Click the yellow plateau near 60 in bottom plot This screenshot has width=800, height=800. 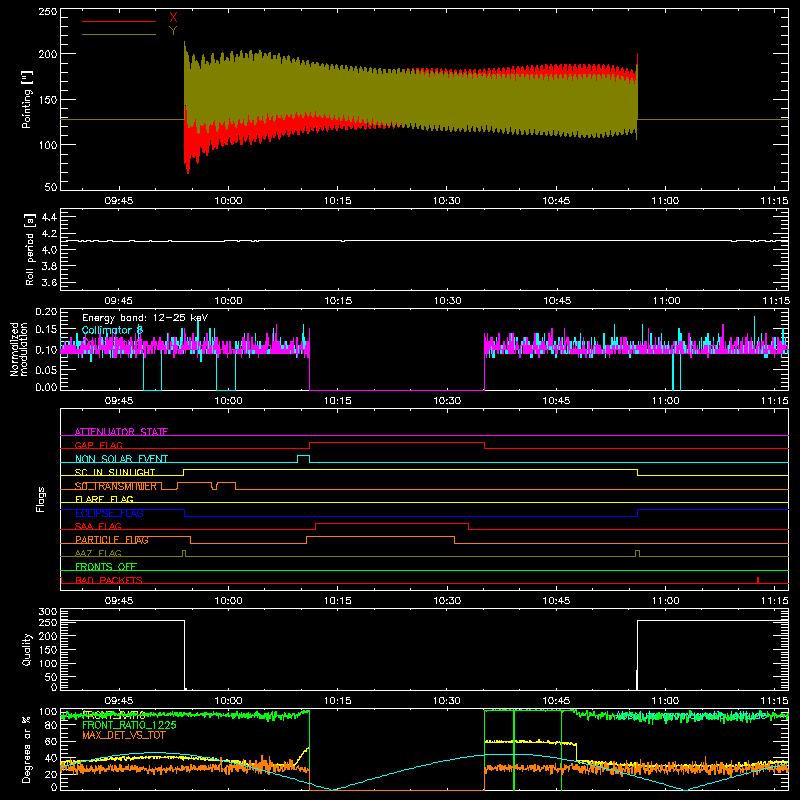[530, 742]
